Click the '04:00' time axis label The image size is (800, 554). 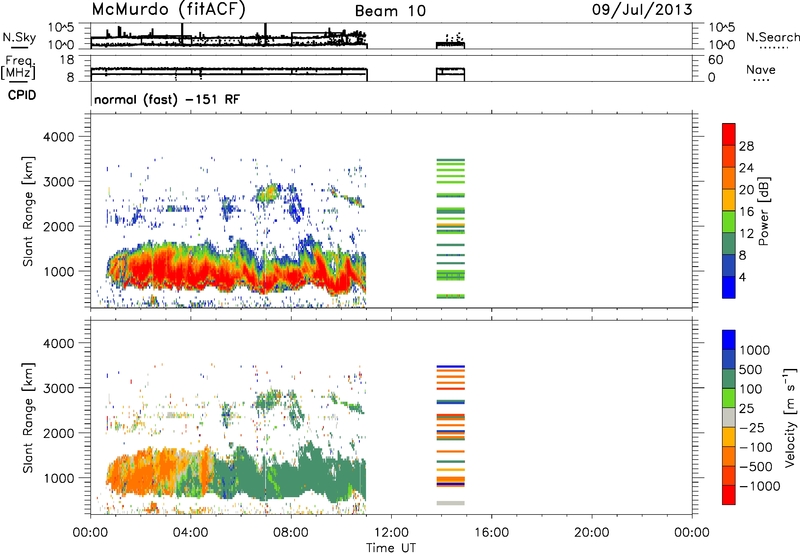pos(191,533)
